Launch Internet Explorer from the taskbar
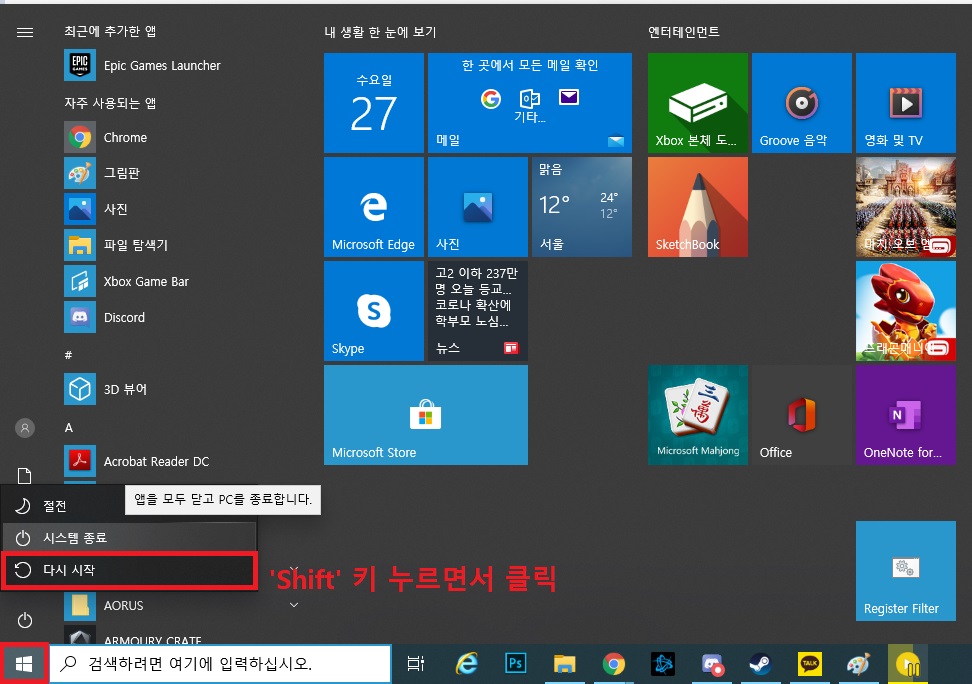This screenshot has width=972, height=684. coord(466,664)
